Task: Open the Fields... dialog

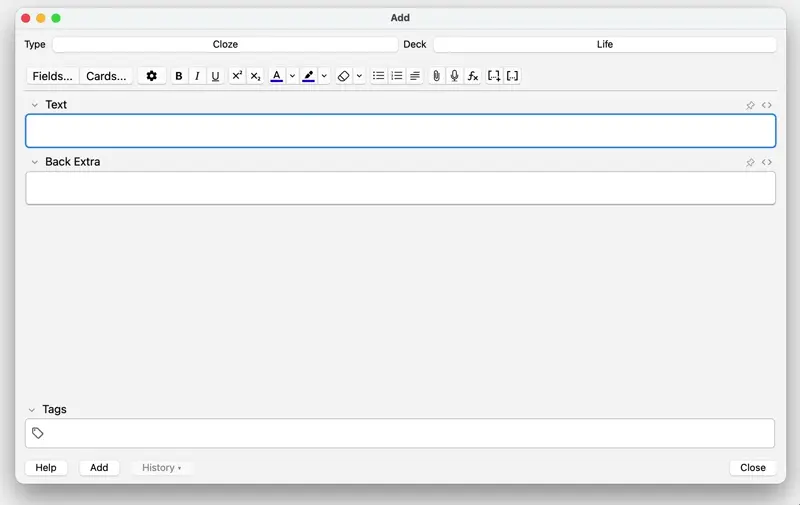Action: 53,76
